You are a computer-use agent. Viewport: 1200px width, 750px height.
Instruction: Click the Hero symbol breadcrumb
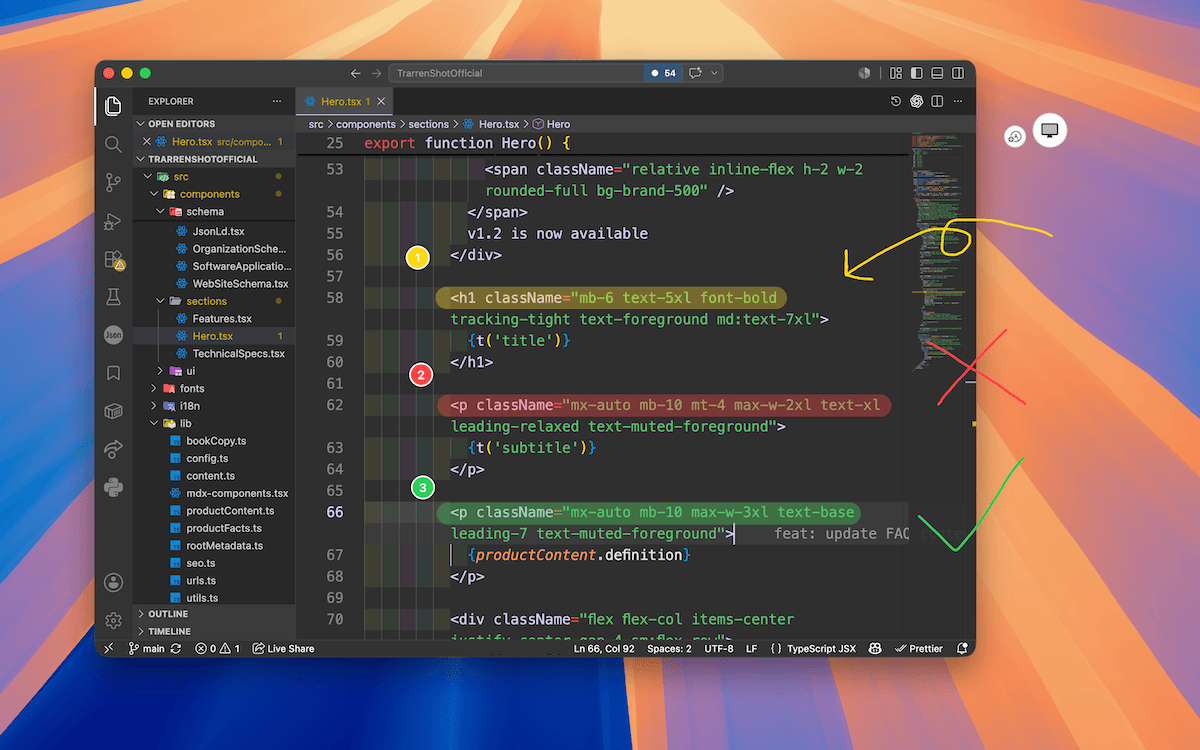550,124
